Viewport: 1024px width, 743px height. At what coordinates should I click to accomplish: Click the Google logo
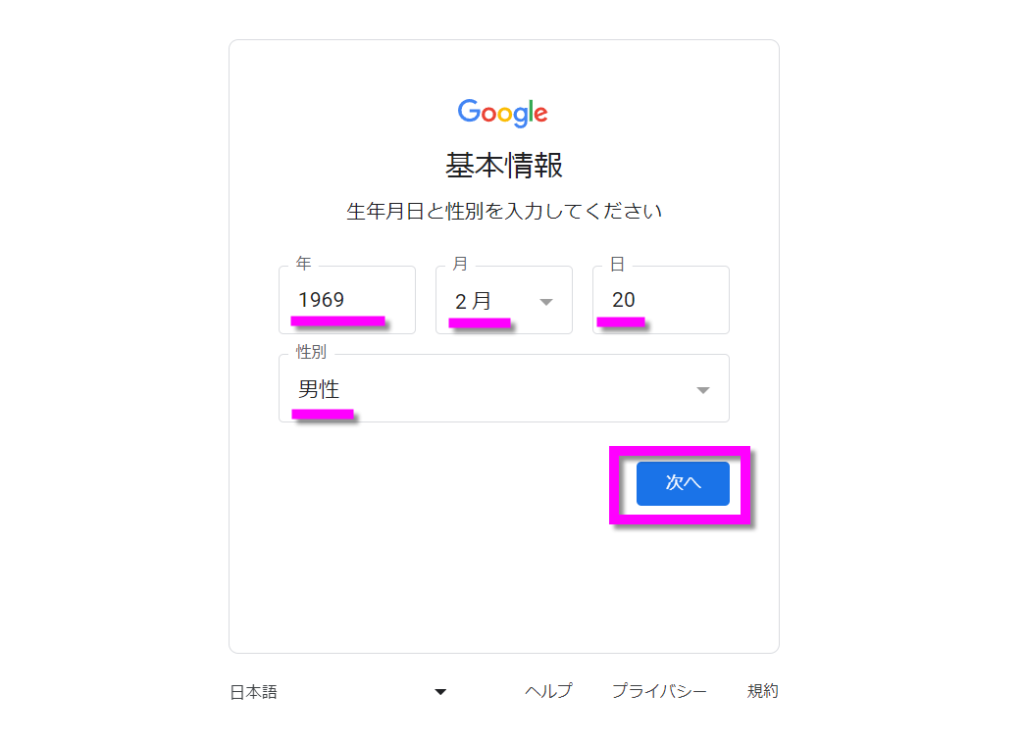coord(503,113)
